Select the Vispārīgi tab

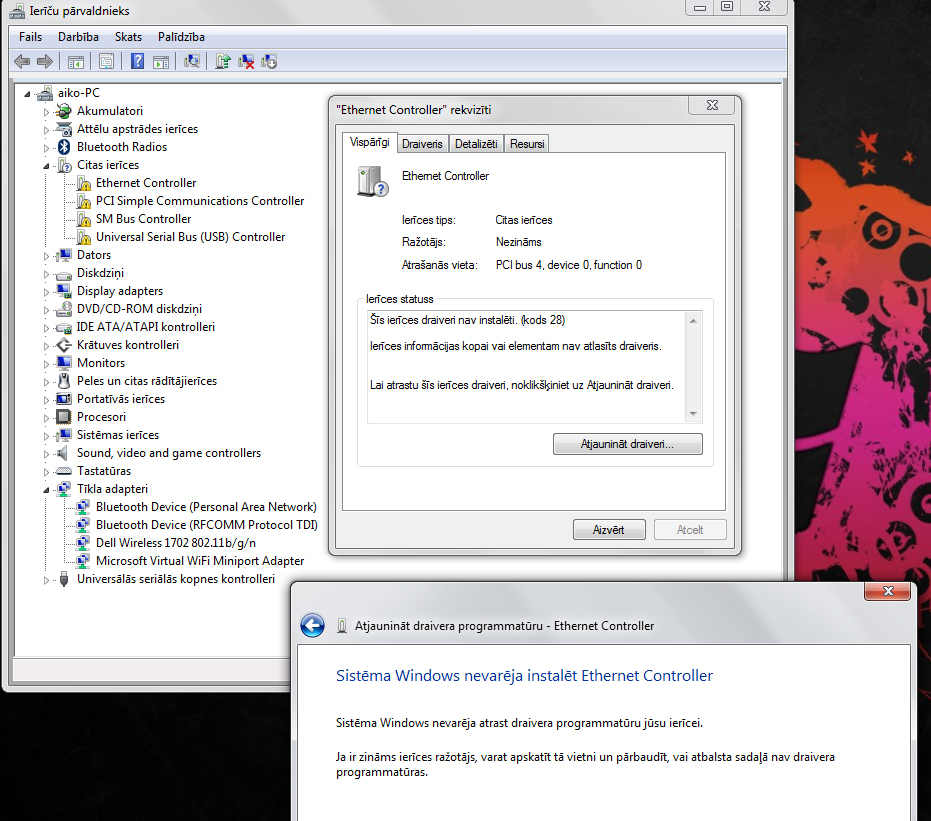(369, 142)
